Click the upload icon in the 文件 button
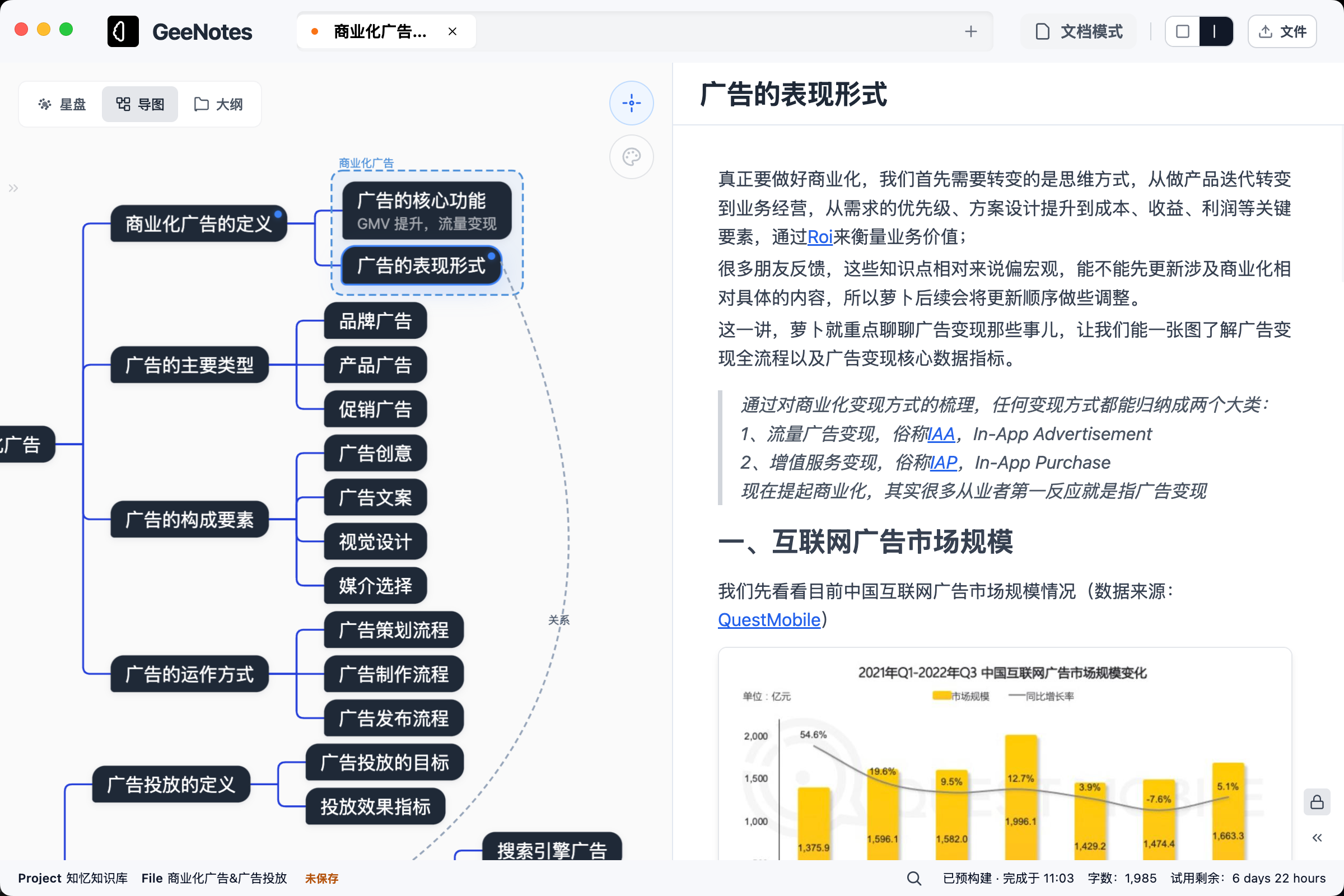The image size is (1344, 896). 1266,31
